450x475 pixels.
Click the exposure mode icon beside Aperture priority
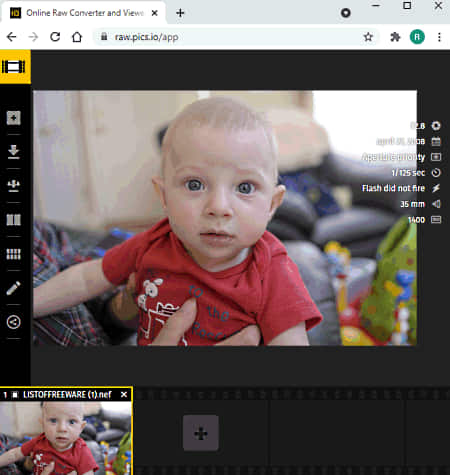[x=436, y=157]
